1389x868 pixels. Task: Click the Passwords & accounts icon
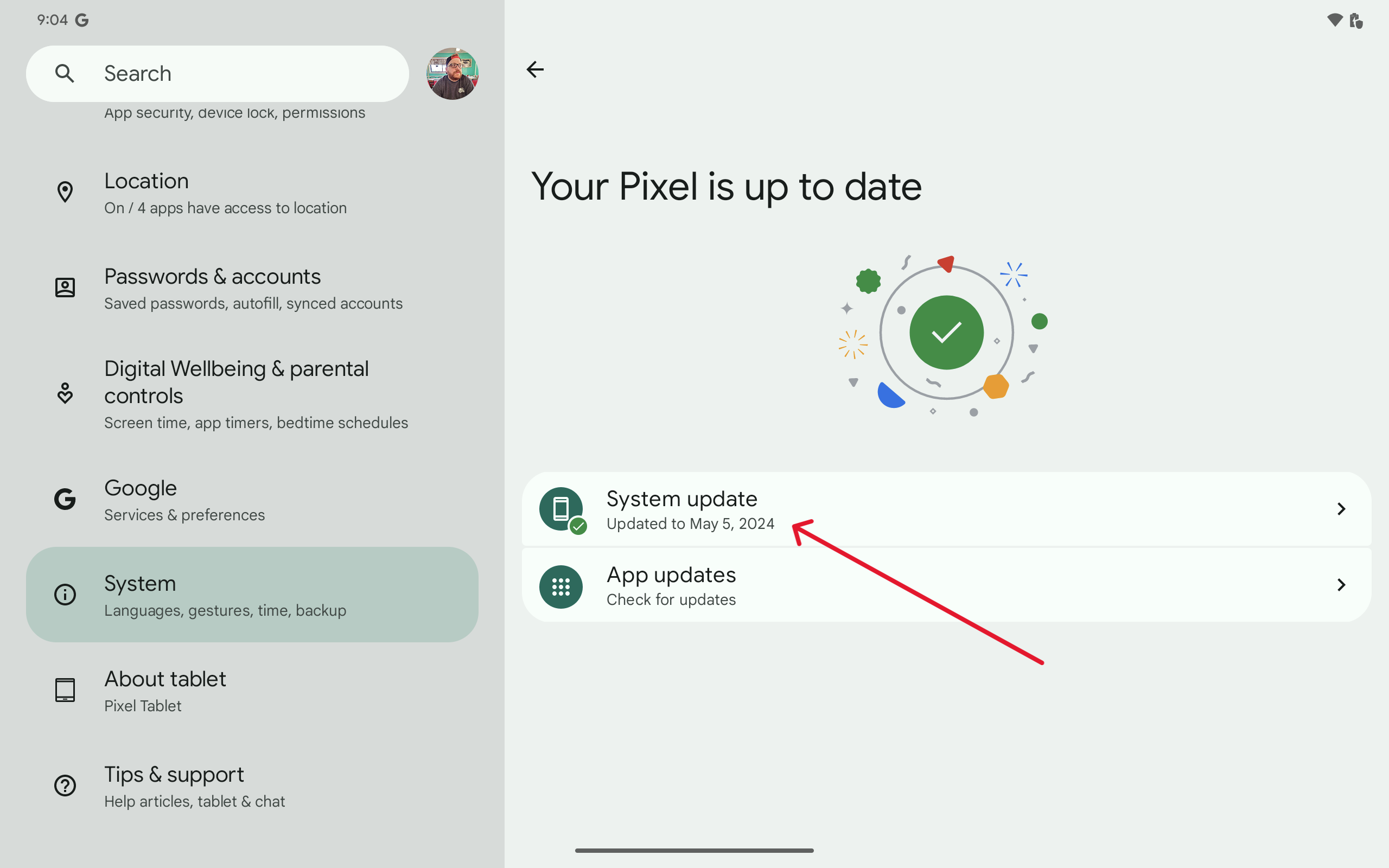tap(65, 288)
